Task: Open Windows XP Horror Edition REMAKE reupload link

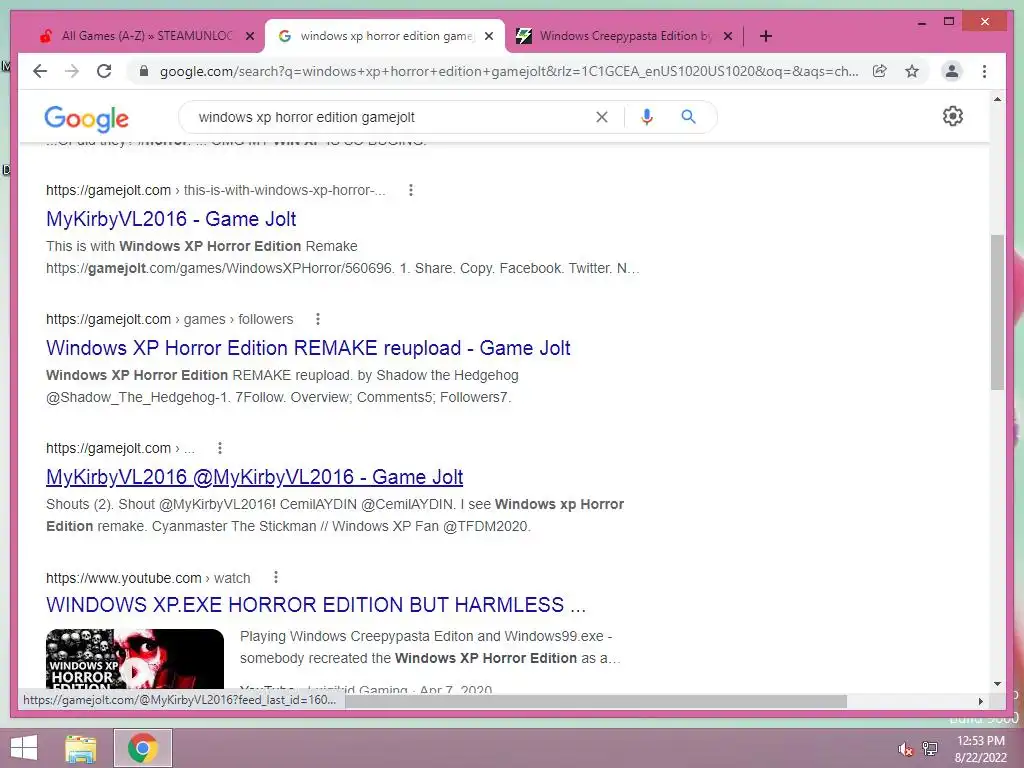Action: point(308,348)
